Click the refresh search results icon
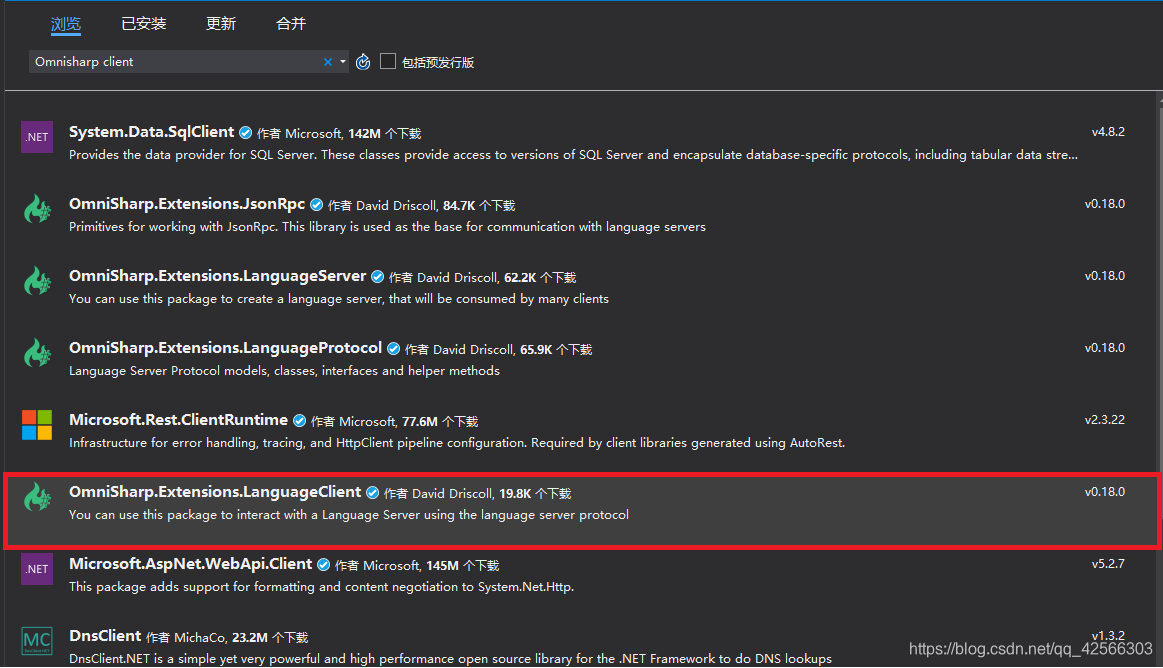1163x668 pixels. click(363, 61)
